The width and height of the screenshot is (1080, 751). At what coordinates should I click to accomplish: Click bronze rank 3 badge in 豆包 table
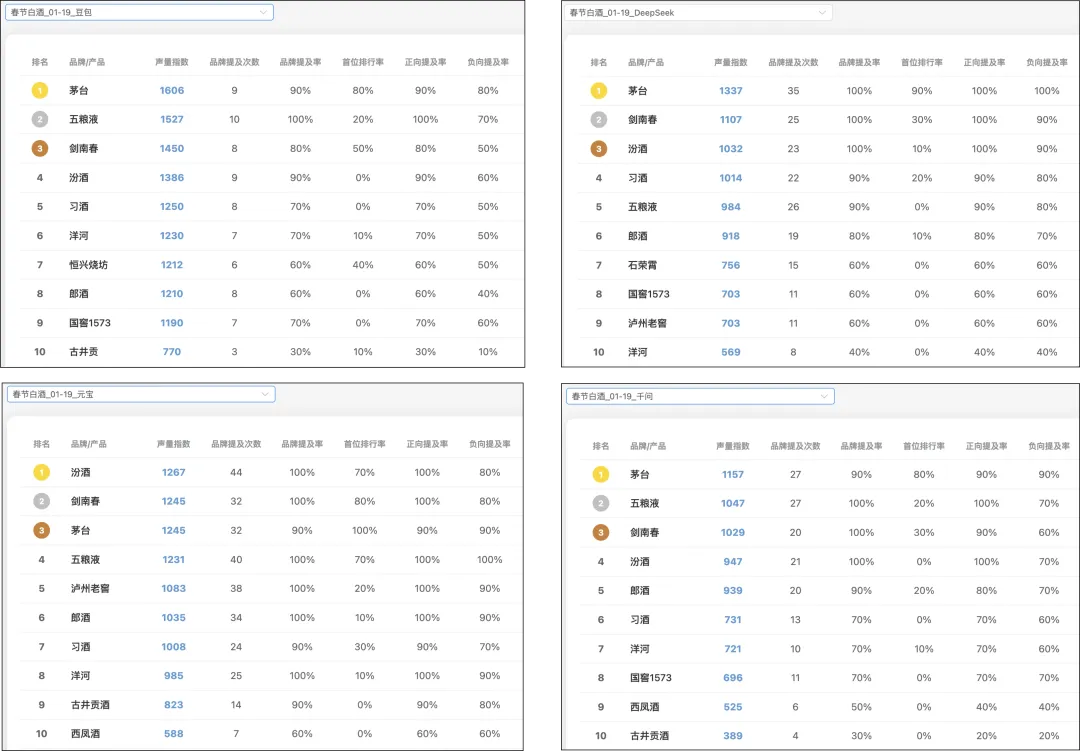pos(40,148)
